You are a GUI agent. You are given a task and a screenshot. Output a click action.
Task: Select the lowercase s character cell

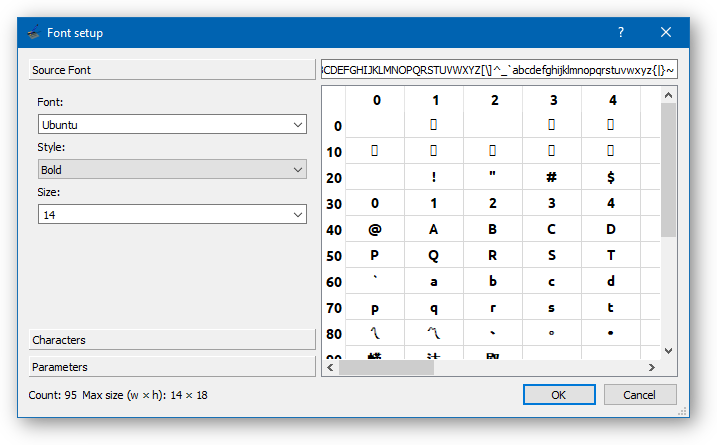(552, 307)
